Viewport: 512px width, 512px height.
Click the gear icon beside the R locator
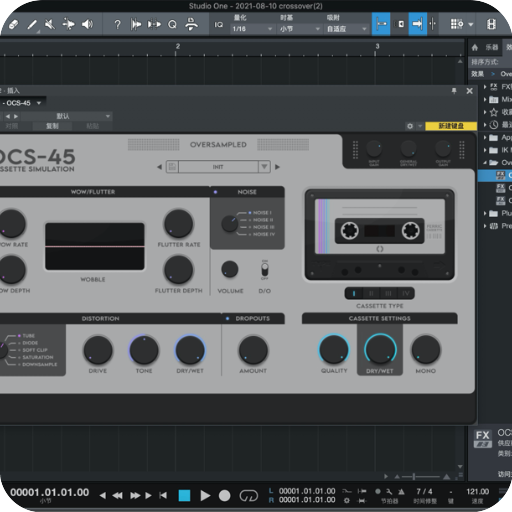(x=347, y=500)
